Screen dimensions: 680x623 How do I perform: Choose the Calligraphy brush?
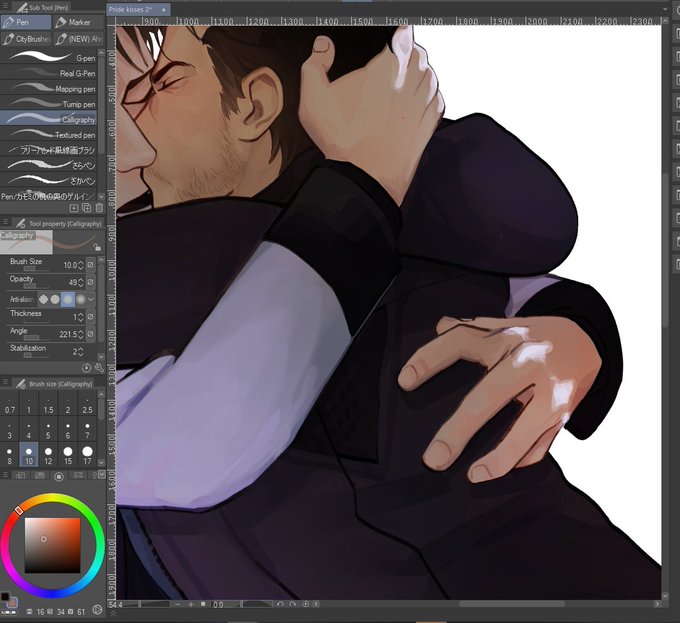49,119
